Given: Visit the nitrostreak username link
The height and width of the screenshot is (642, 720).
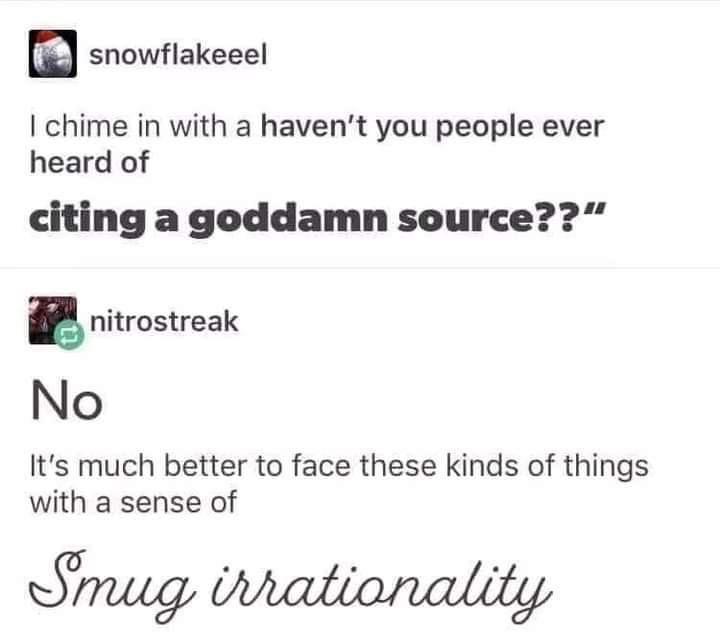Looking at the screenshot, I should 164,321.
